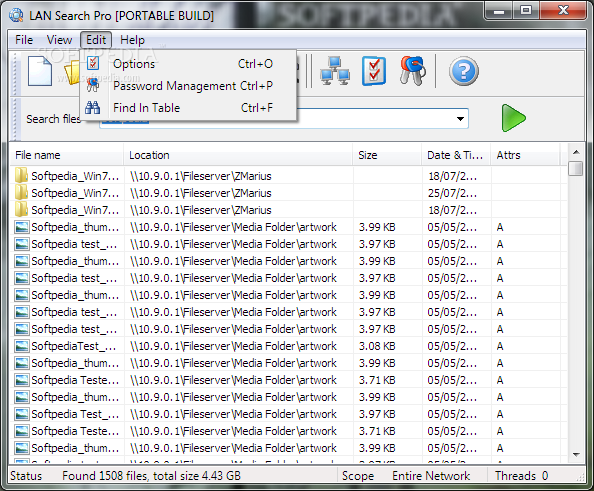Open the Help menu
The image size is (594, 491).
pos(132,40)
